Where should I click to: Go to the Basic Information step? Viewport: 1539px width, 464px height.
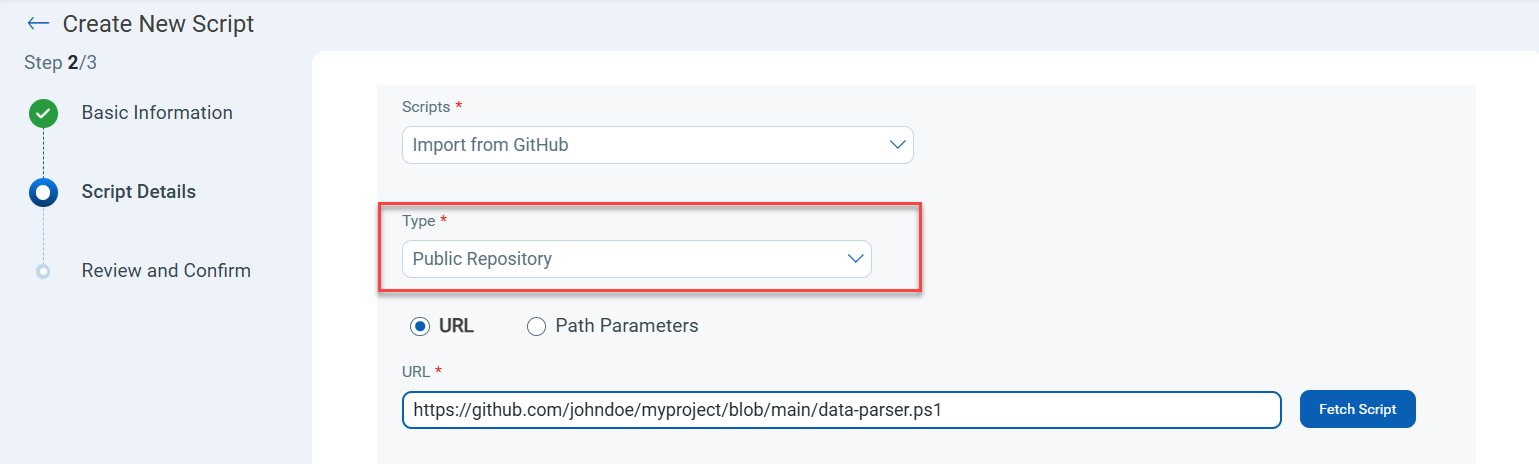[x=157, y=113]
